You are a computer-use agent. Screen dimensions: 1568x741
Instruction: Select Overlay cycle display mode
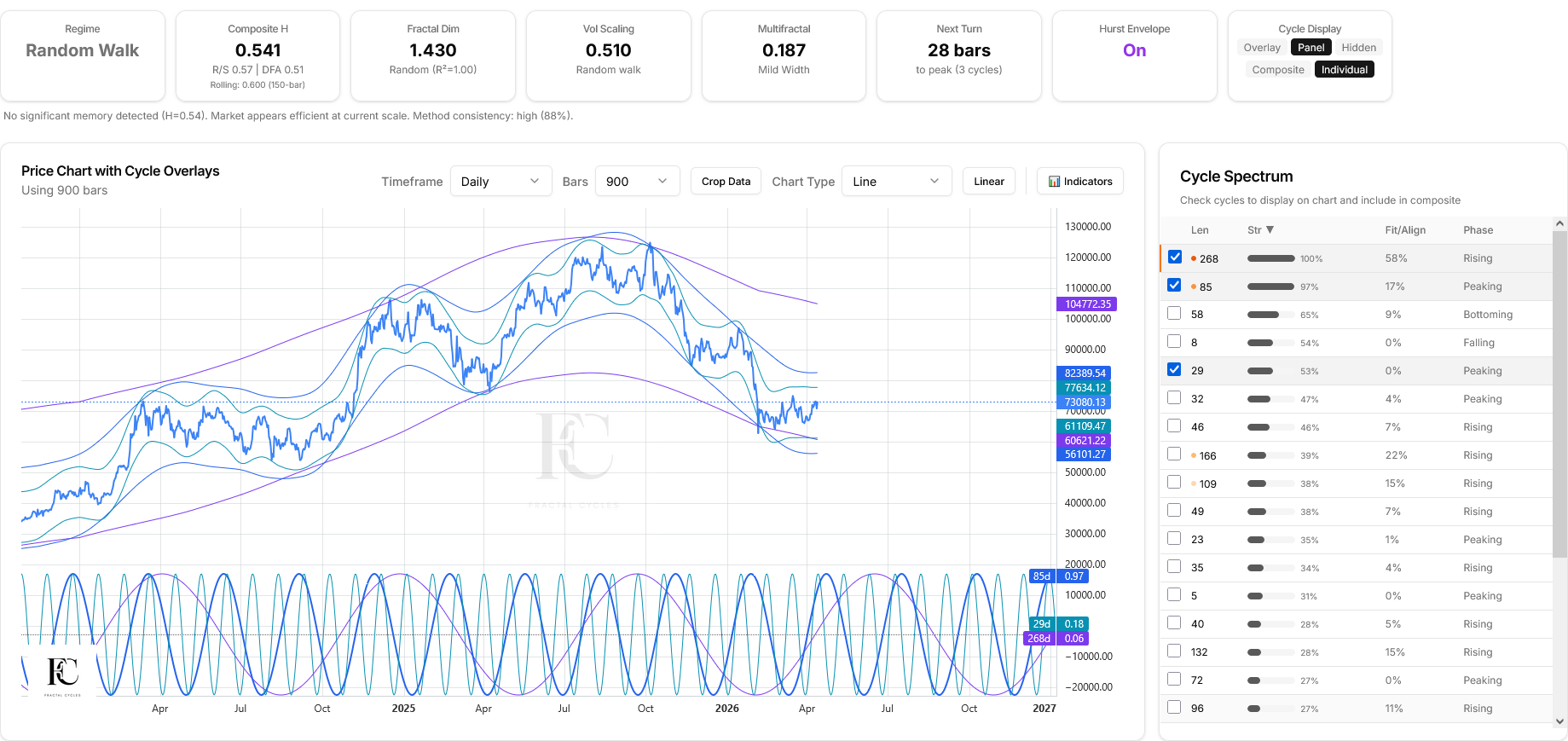[1262, 48]
